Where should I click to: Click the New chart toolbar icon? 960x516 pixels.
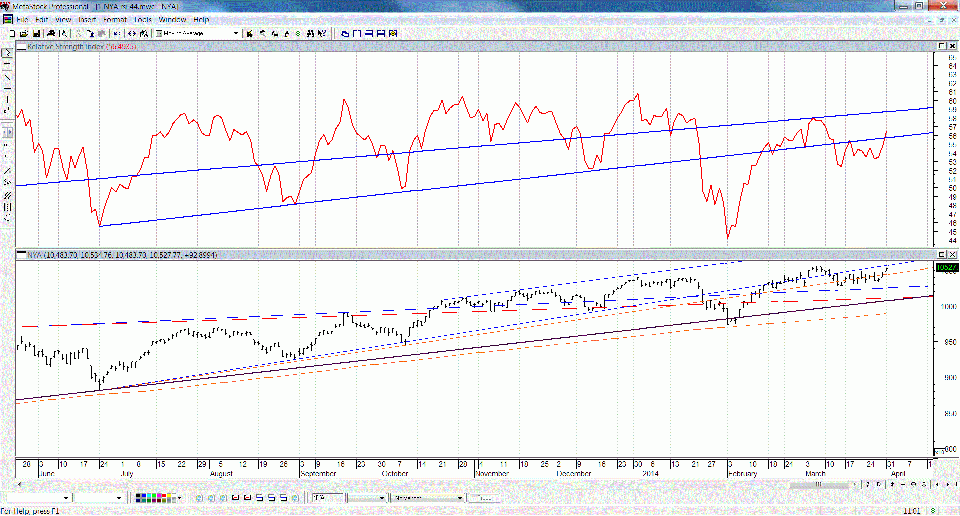[x=9, y=33]
